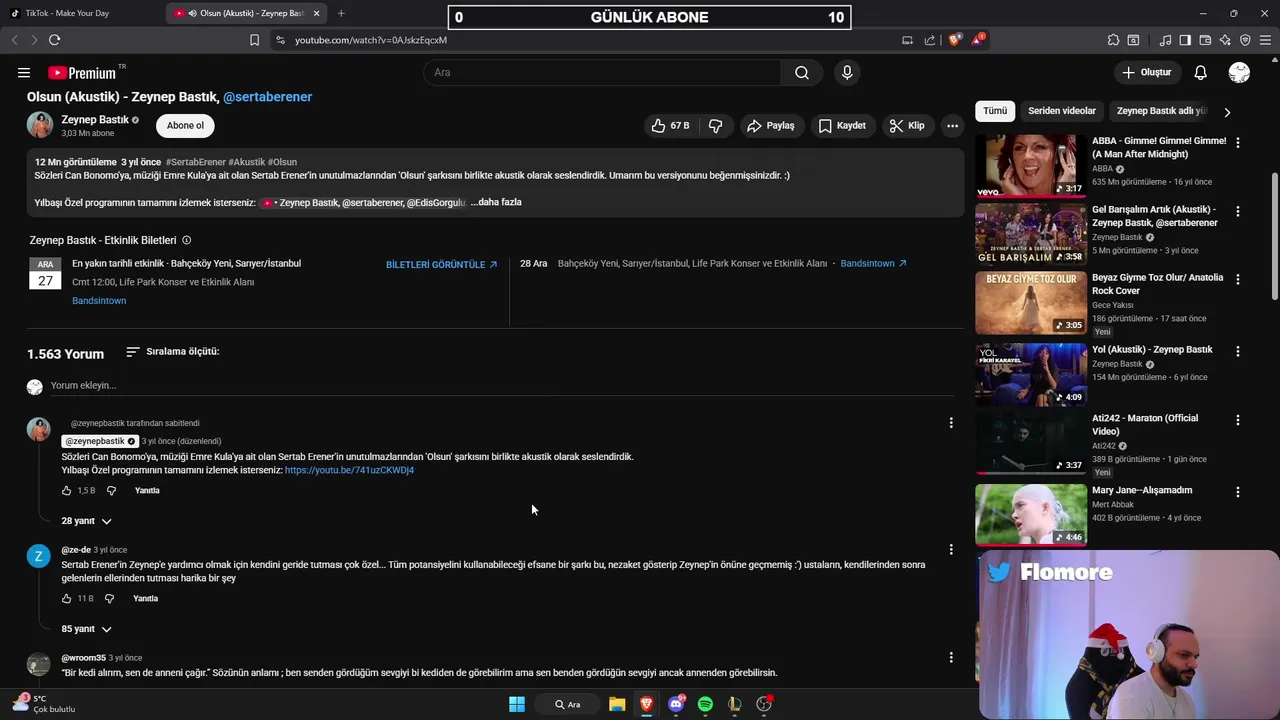Like the video with 67 B likes
The image size is (1280, 720).
coord(670,126)
